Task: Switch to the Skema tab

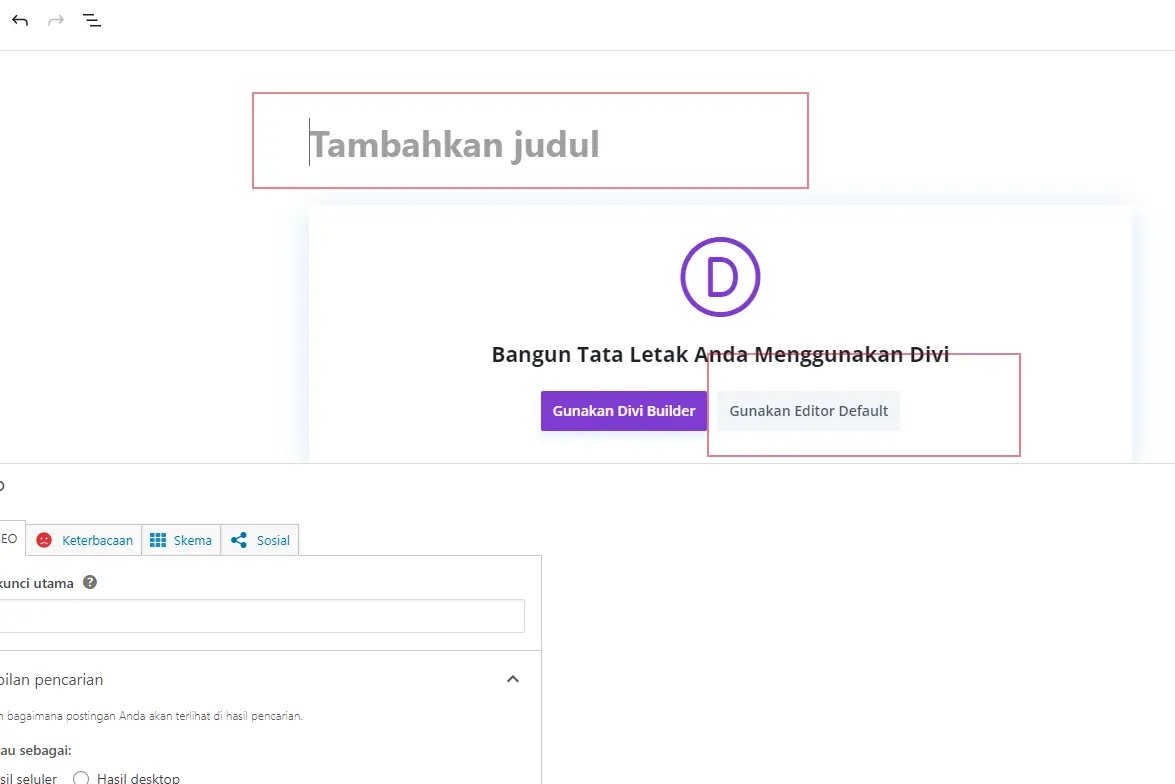Action: click(181, 540)
